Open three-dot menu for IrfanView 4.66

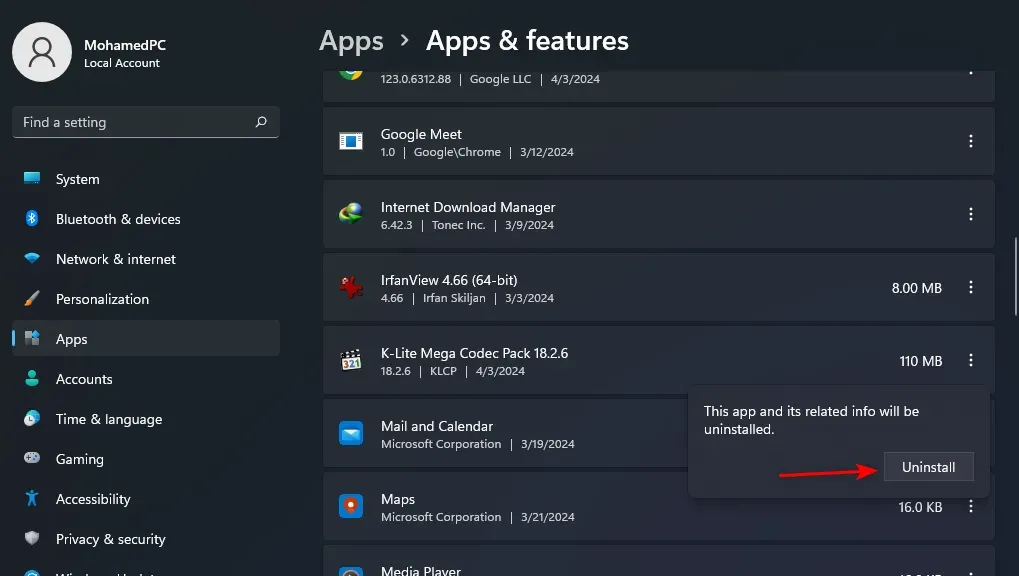[x=971, y=287]
